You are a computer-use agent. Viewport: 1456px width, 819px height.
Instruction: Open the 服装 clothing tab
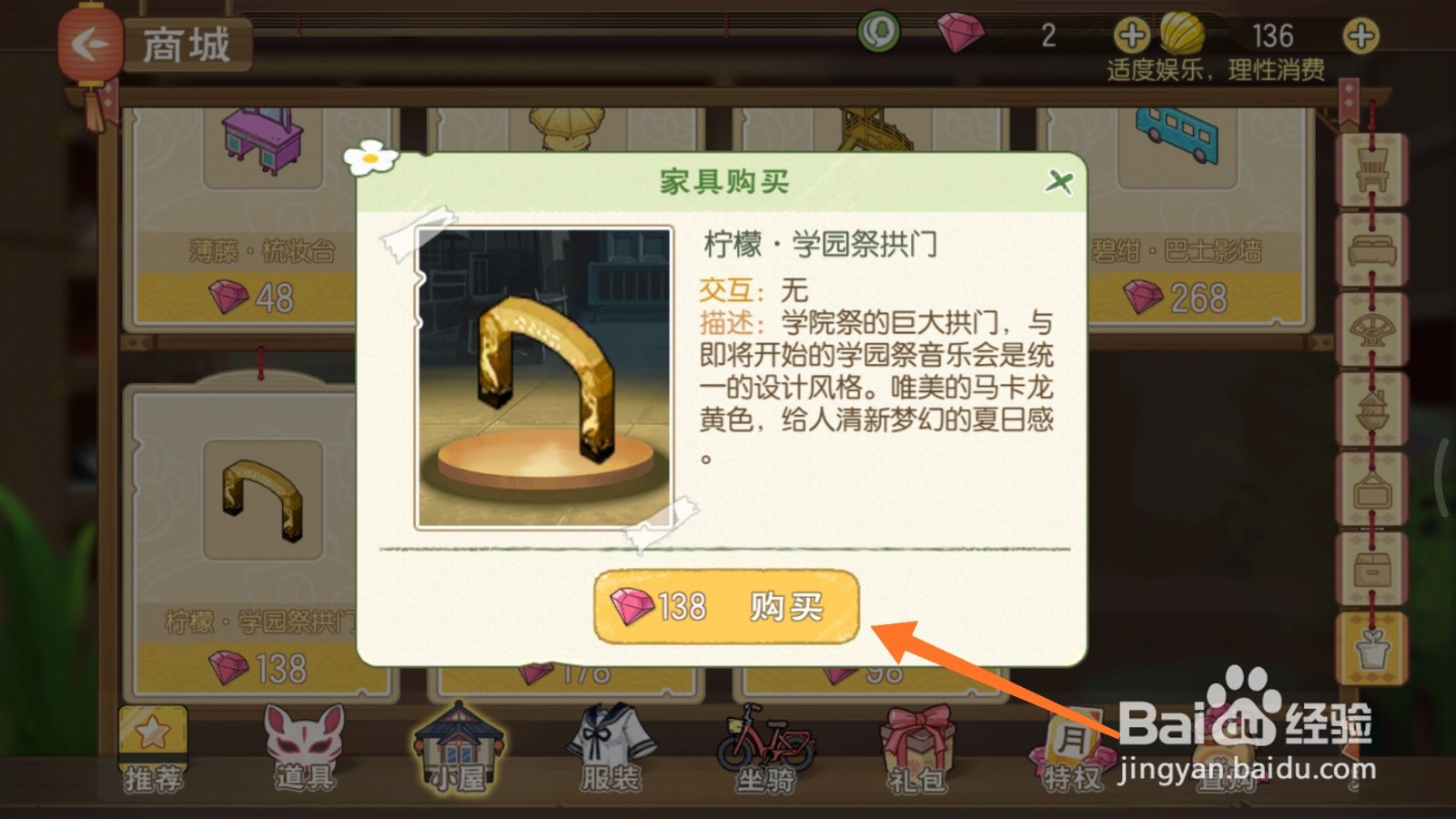click(611, 750)
